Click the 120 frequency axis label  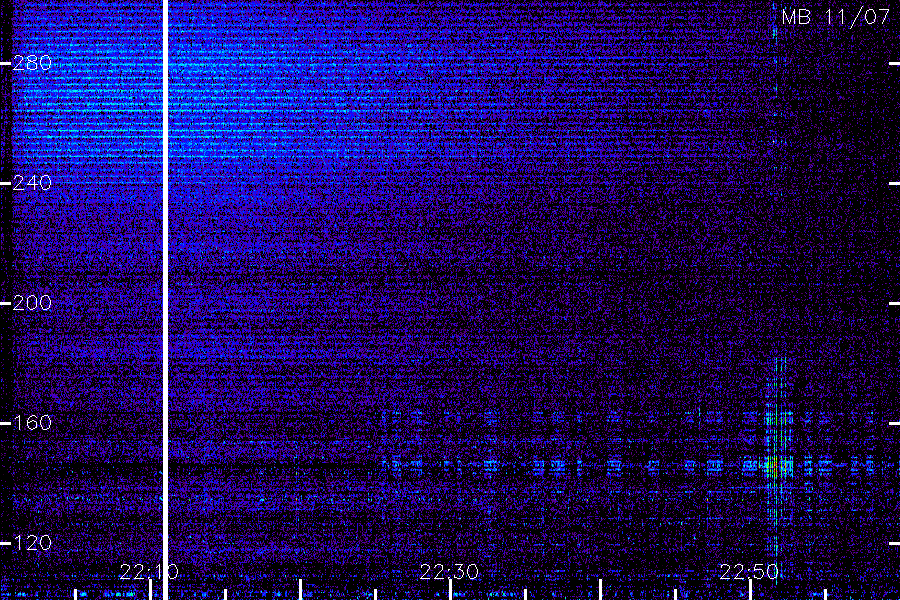[32, 543]
